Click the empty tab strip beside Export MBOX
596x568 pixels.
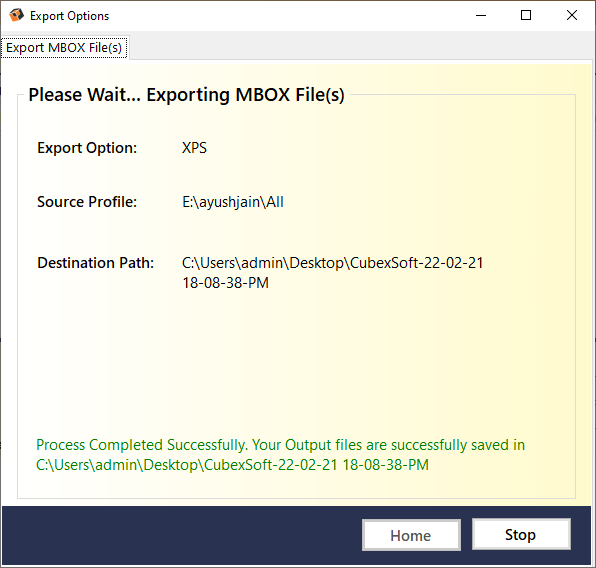(360, 47)
